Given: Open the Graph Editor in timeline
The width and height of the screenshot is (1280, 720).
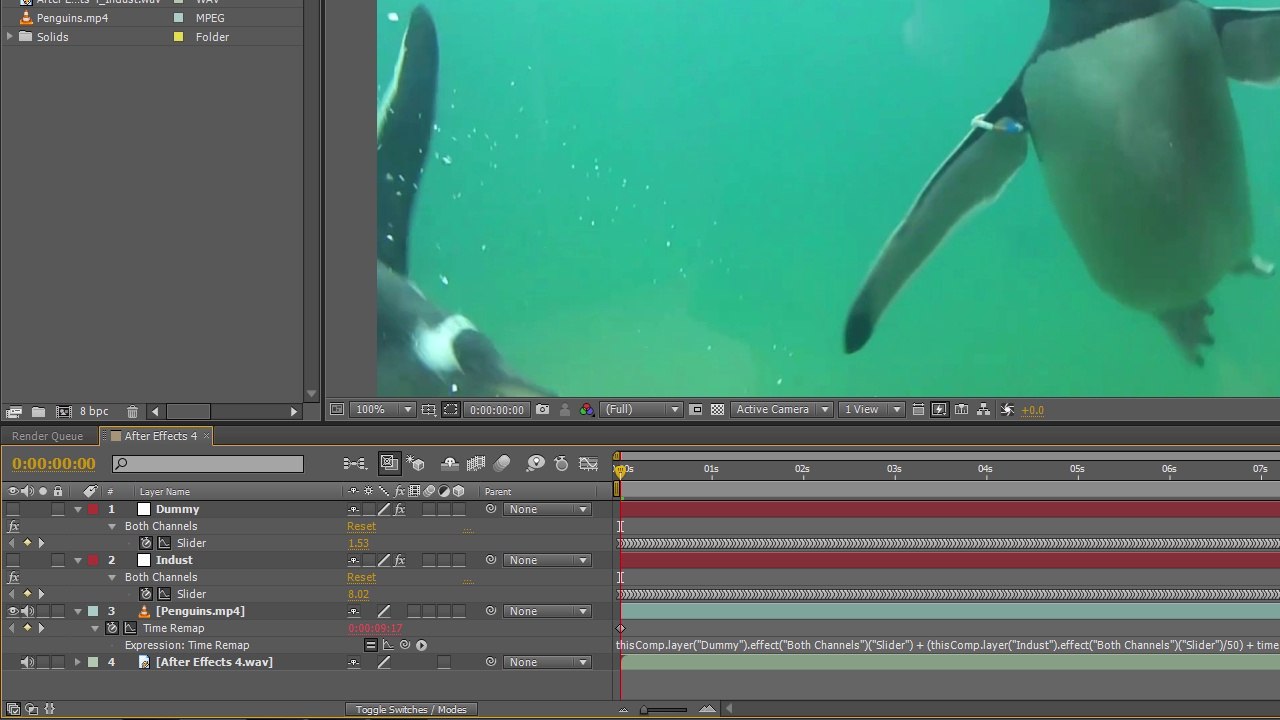Looking at the screenshot, I should click(x=589, y=464).
